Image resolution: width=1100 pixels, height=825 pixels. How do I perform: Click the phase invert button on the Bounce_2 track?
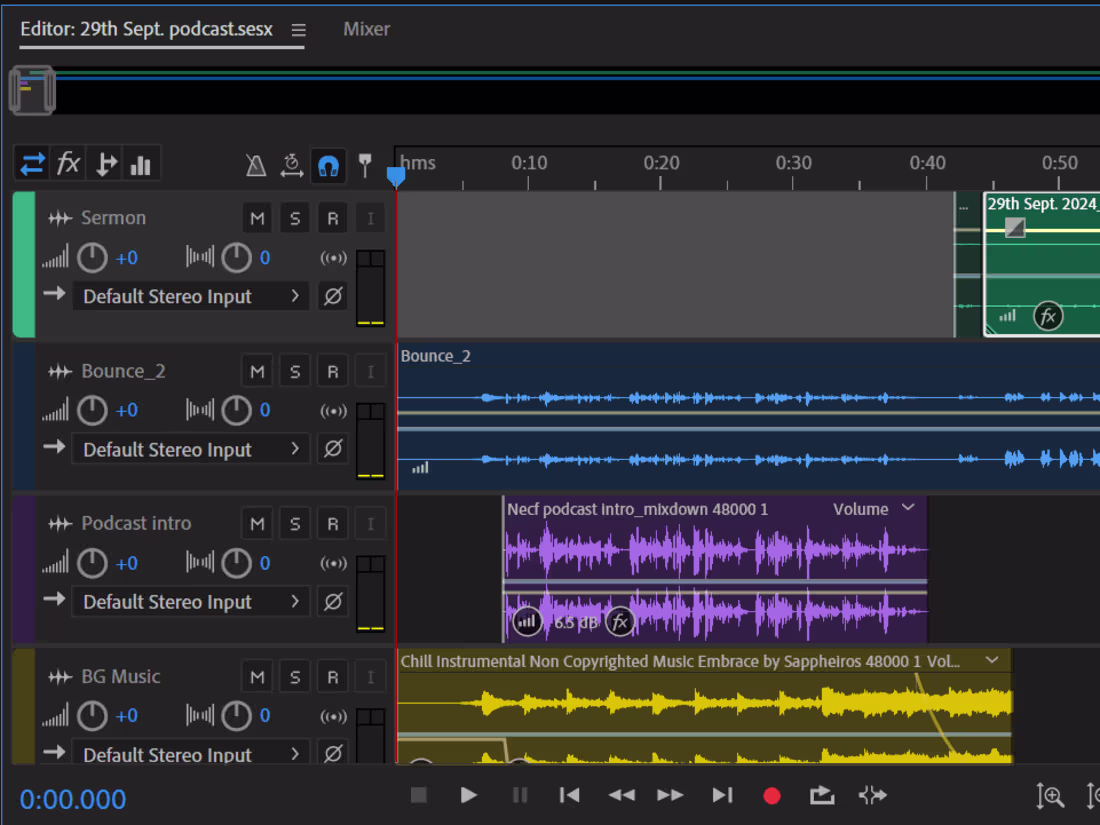pos(332,448)
